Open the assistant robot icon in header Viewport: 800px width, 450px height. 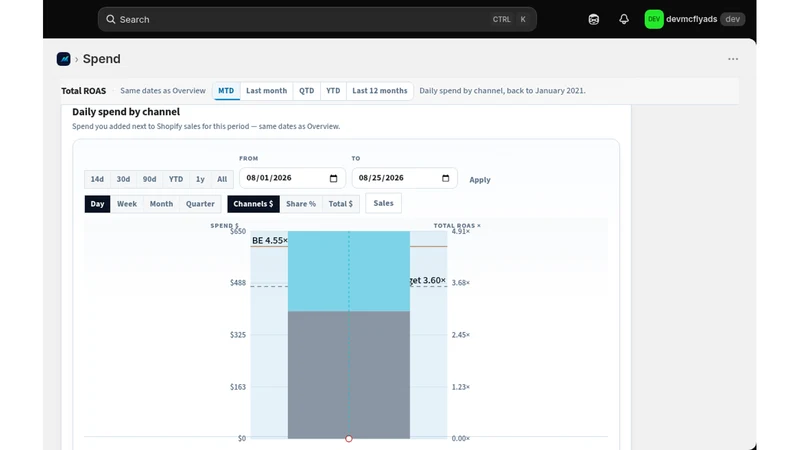point(593,19)
